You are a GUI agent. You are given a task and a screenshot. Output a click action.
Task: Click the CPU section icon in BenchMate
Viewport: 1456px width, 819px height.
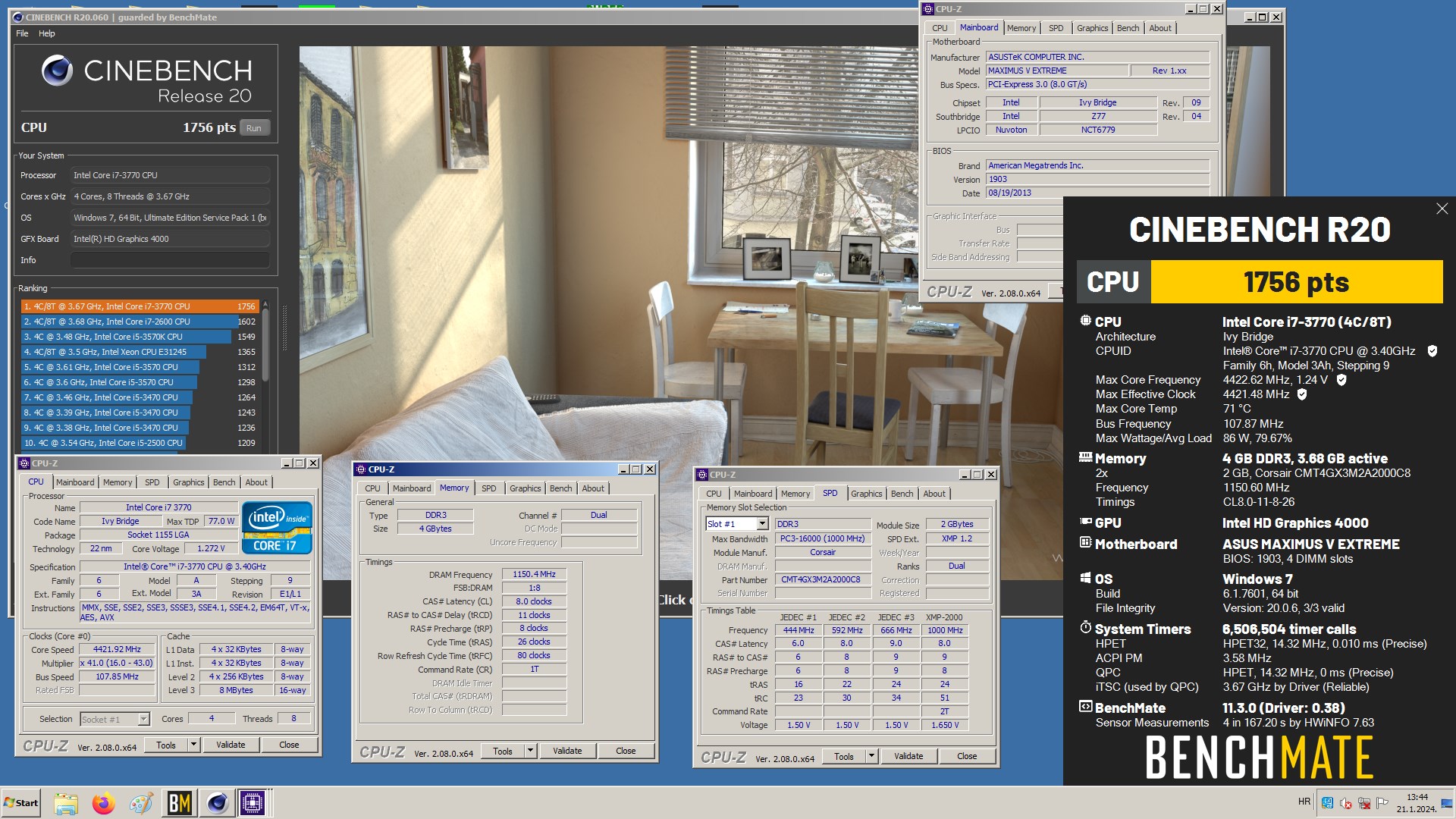click(x=1085, y=321)
